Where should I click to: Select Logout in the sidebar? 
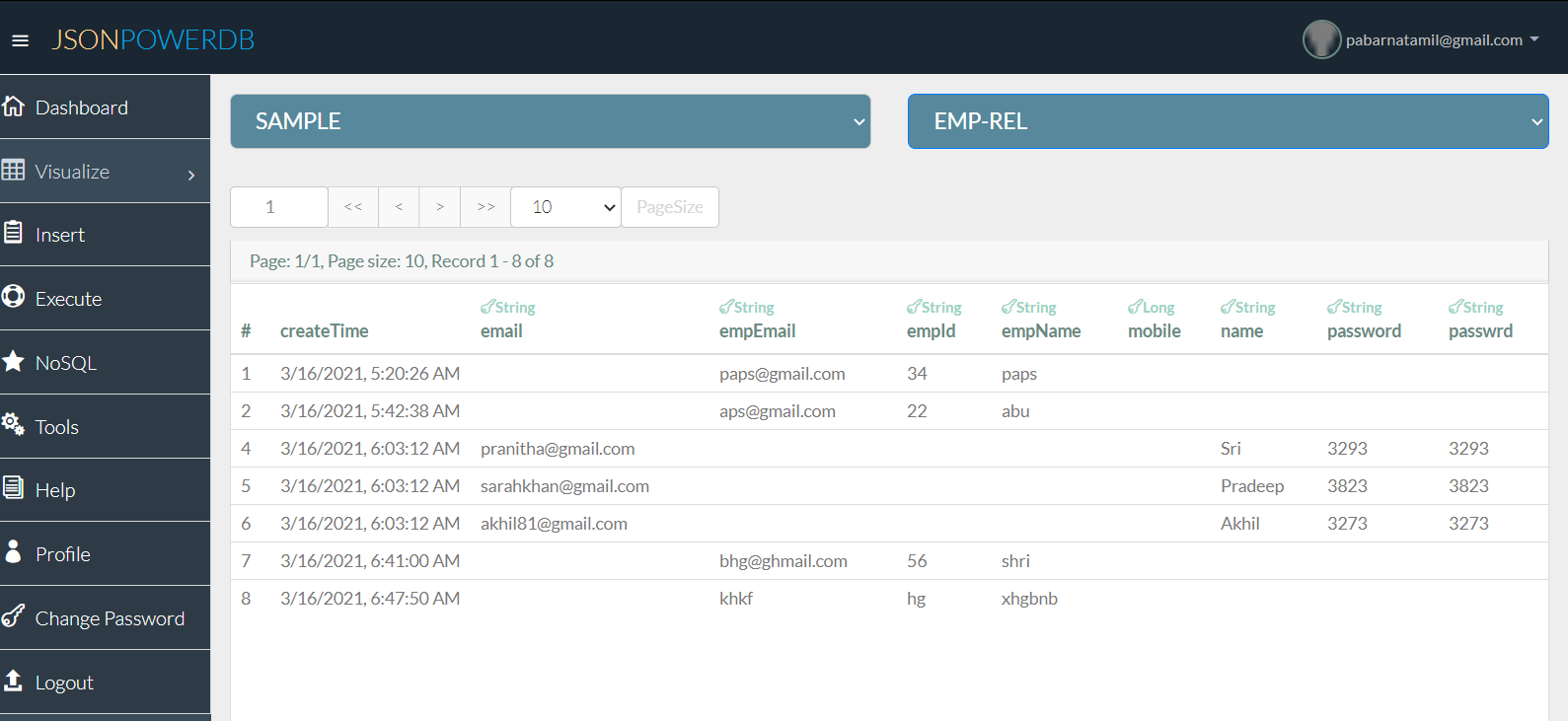tap(105, 683)
